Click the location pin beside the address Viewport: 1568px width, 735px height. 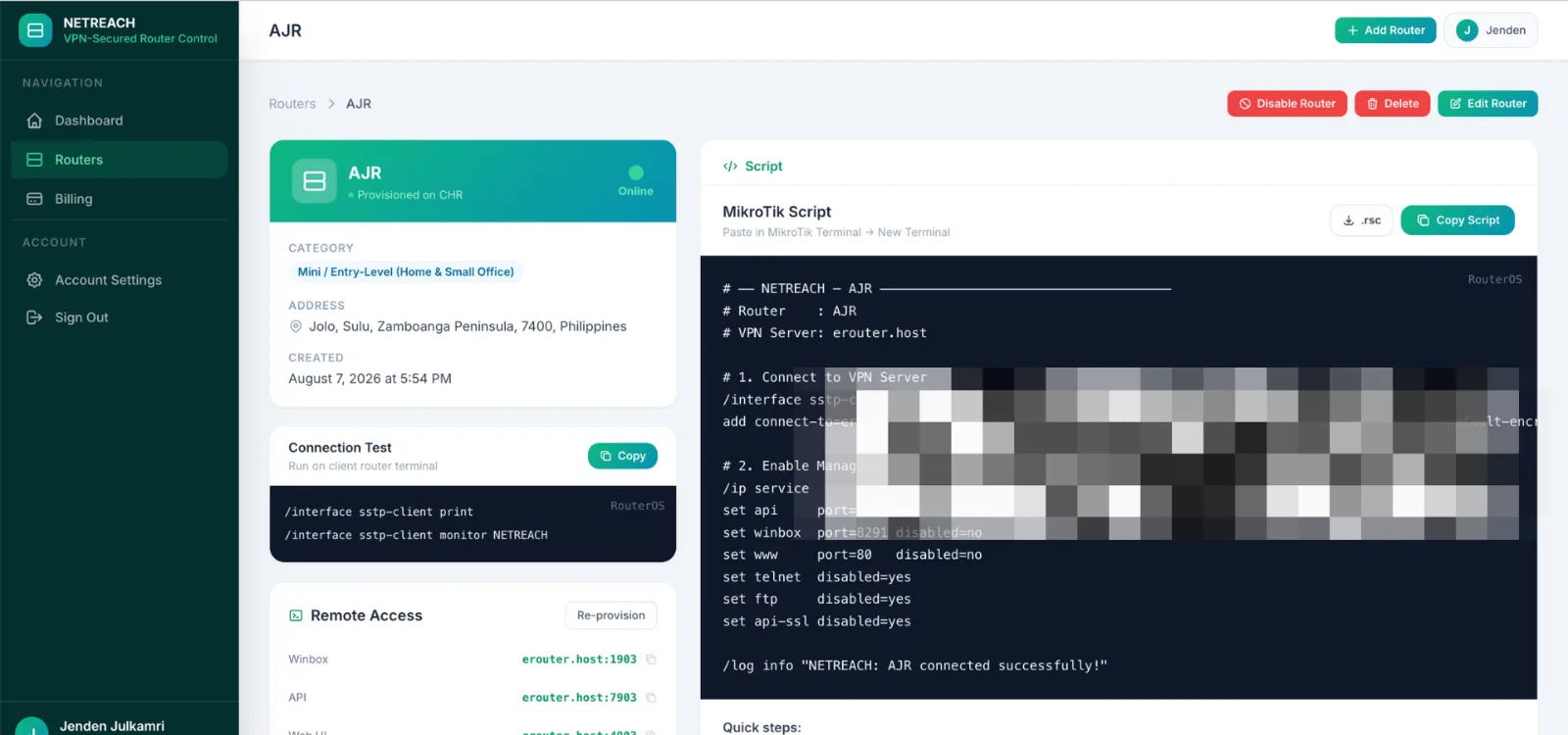296,326
